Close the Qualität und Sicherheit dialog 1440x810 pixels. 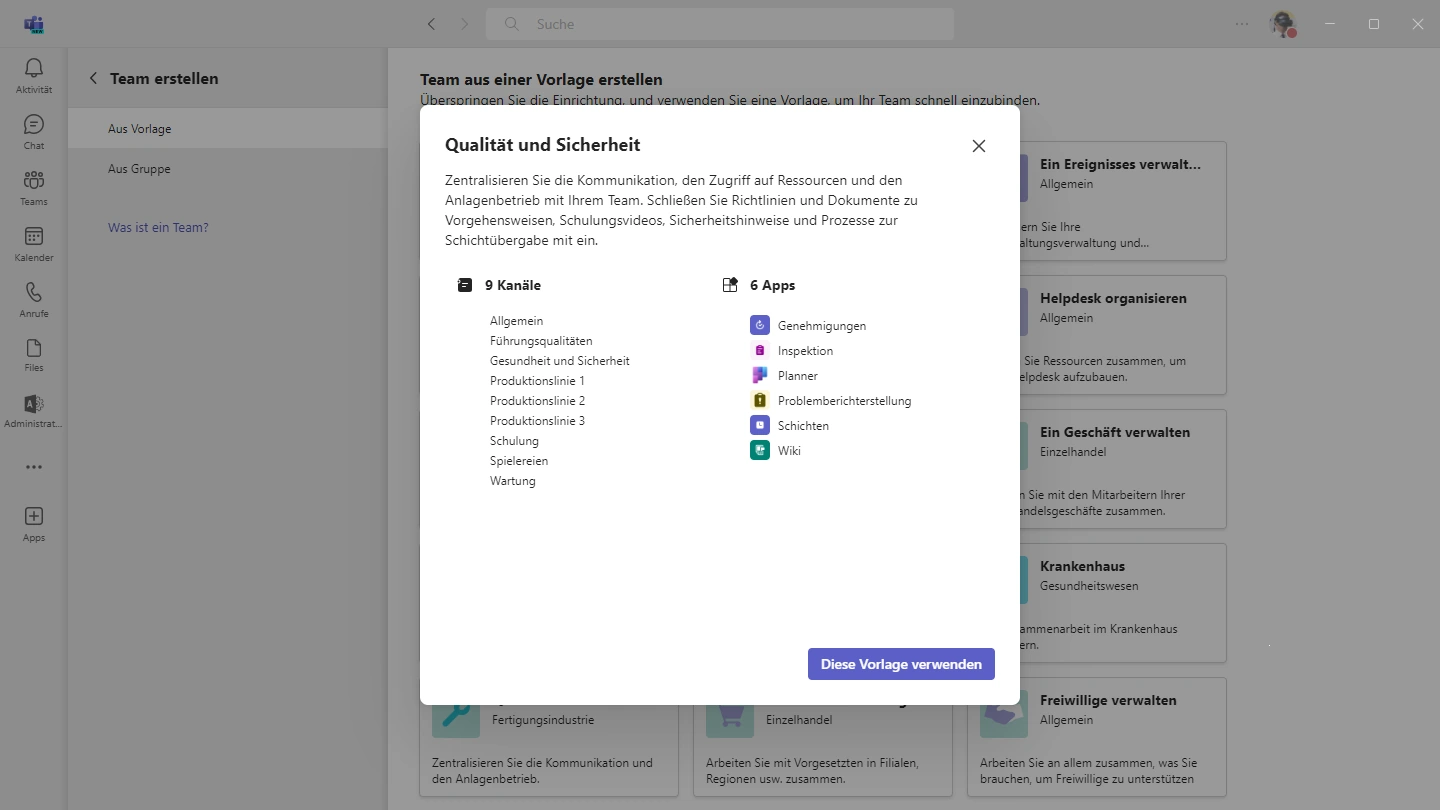(979, 146)
